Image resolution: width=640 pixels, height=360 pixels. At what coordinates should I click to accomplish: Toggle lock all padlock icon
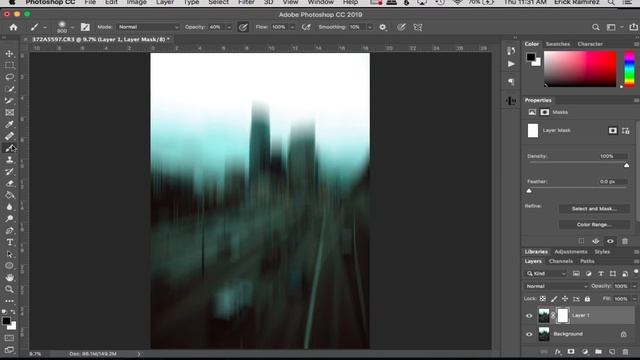[587, 299]
